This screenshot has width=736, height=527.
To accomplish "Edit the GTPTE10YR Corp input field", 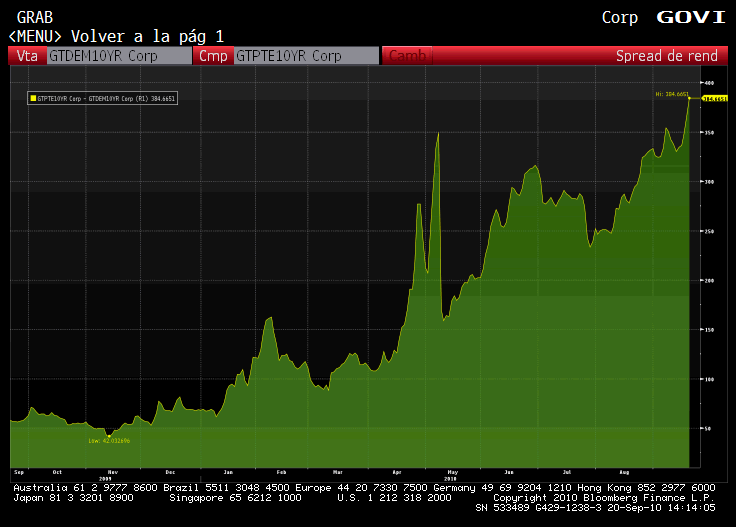I will [x=306, y=56].
